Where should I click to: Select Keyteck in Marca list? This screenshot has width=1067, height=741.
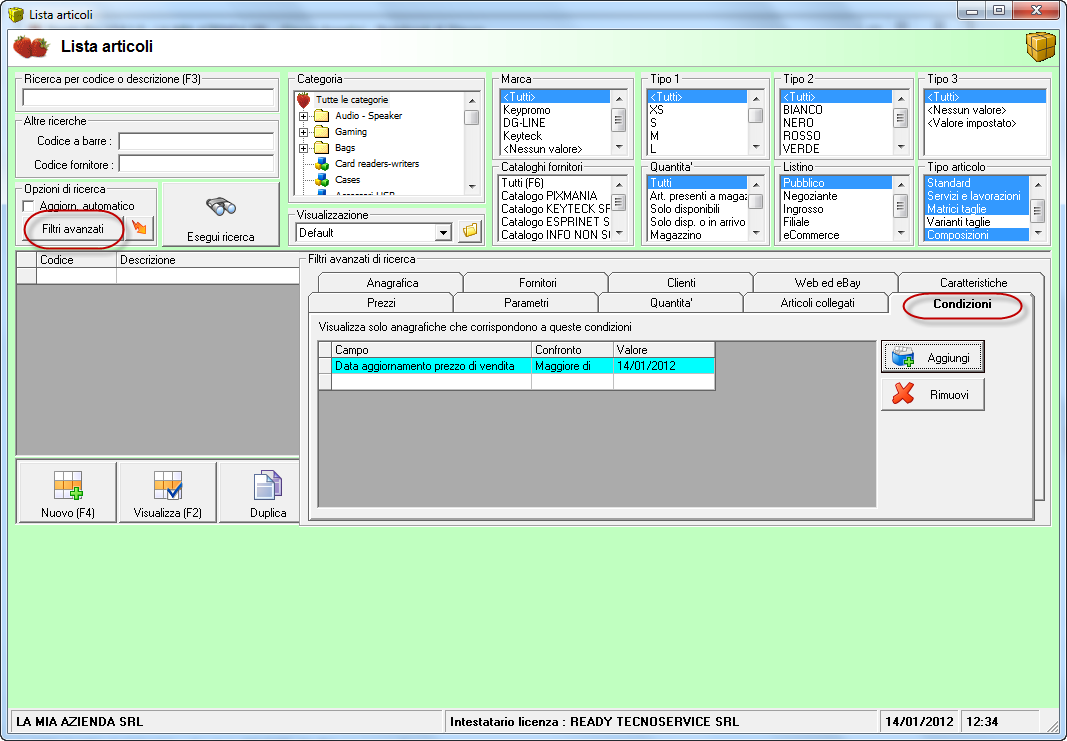555,135
